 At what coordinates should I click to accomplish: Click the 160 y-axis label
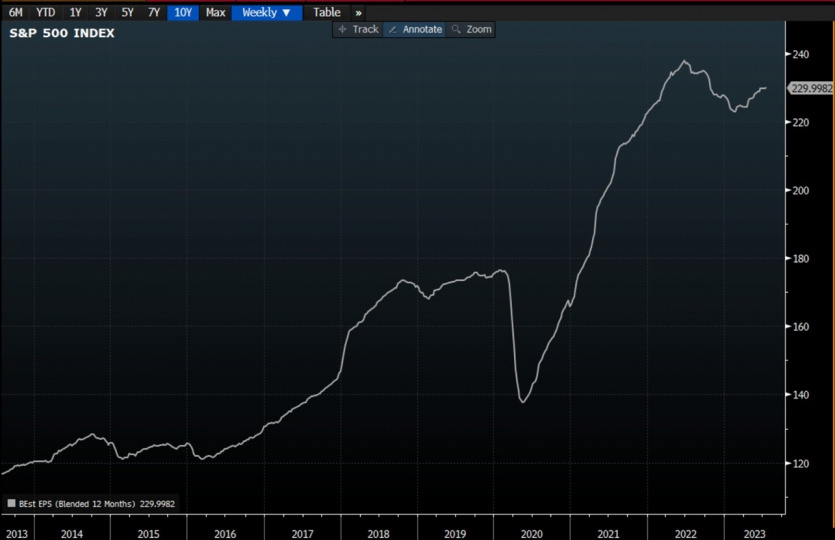tap(800, 327)
